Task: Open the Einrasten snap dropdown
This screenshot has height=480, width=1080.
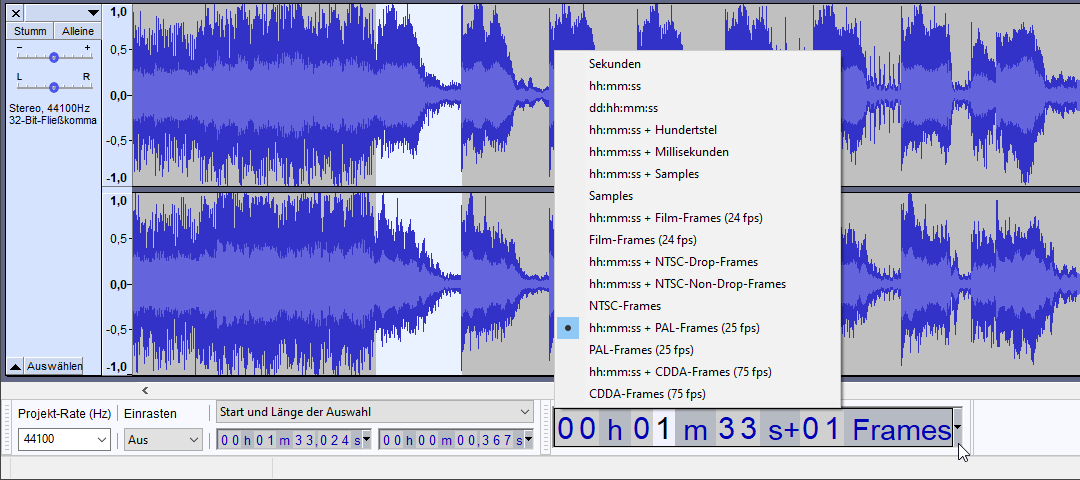Action: click(193, 440)
